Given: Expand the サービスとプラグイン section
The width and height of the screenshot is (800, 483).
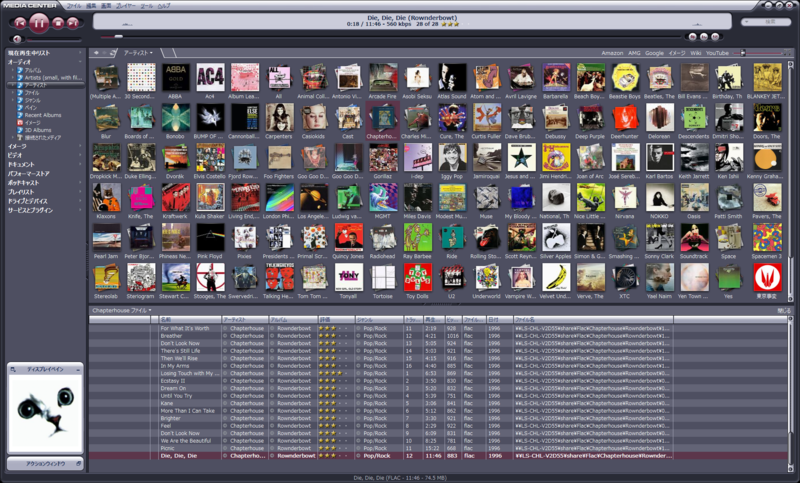Looking at the screenshot, I should pyautogui.click(x=80, y=210).
